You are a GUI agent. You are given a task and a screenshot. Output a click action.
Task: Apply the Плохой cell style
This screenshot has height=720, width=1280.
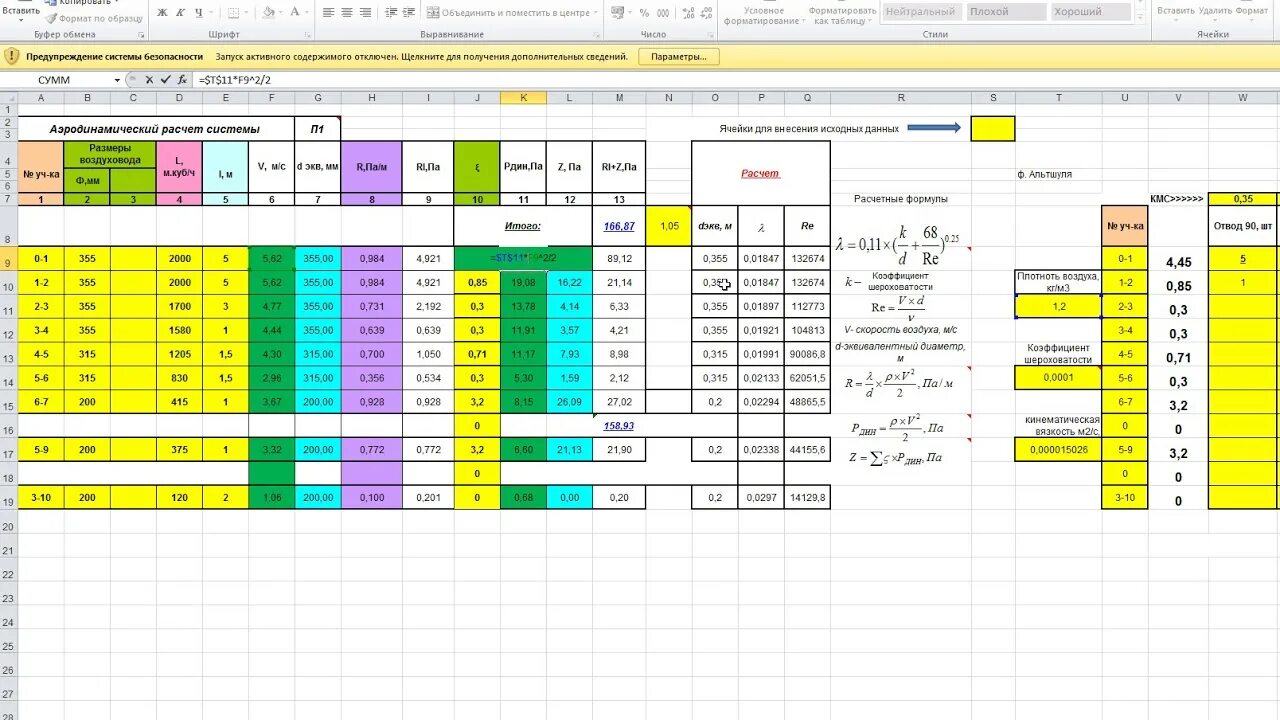coord(1004,12)
